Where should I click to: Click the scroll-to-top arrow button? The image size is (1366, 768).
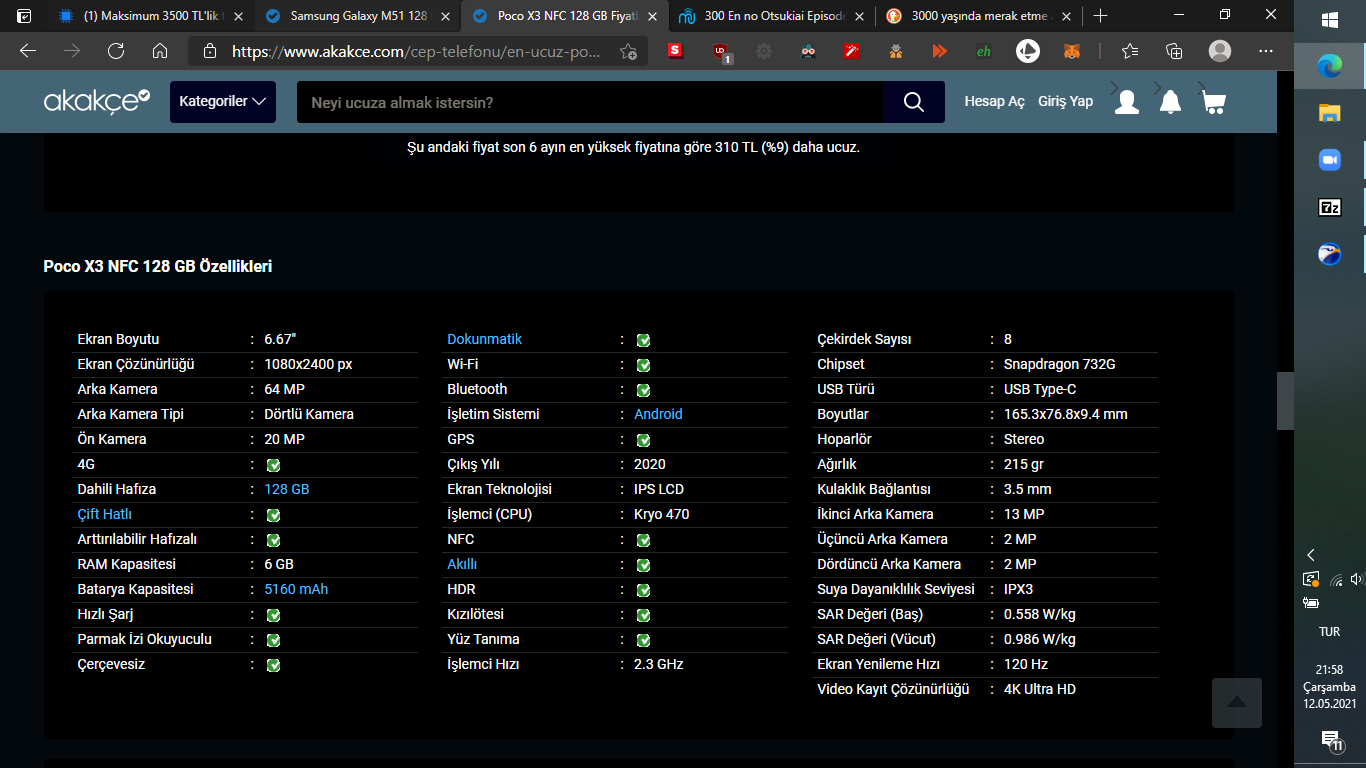(x=1237, y=703)
